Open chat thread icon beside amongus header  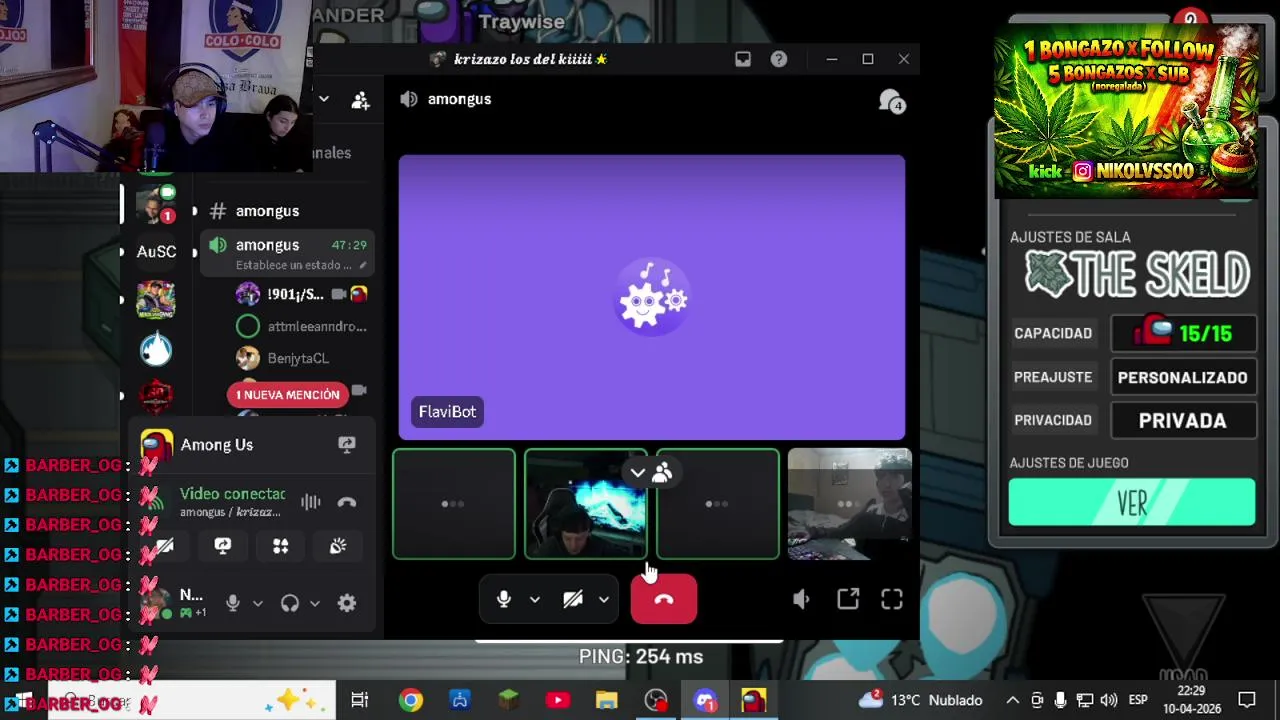point(891,101)
